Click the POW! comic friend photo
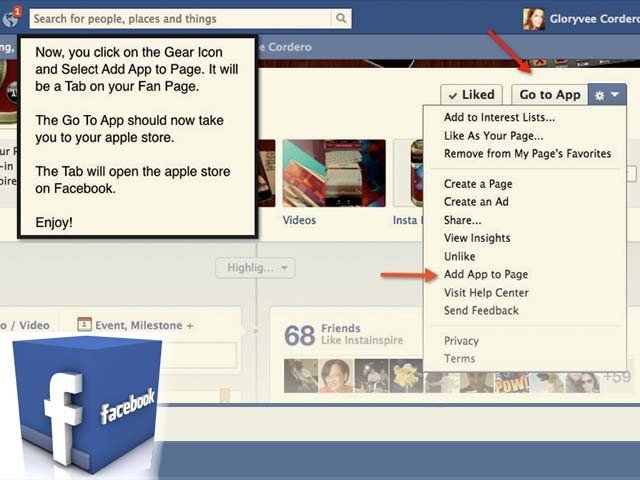This screenshot has width=640, height=480. tap(512, 382)
